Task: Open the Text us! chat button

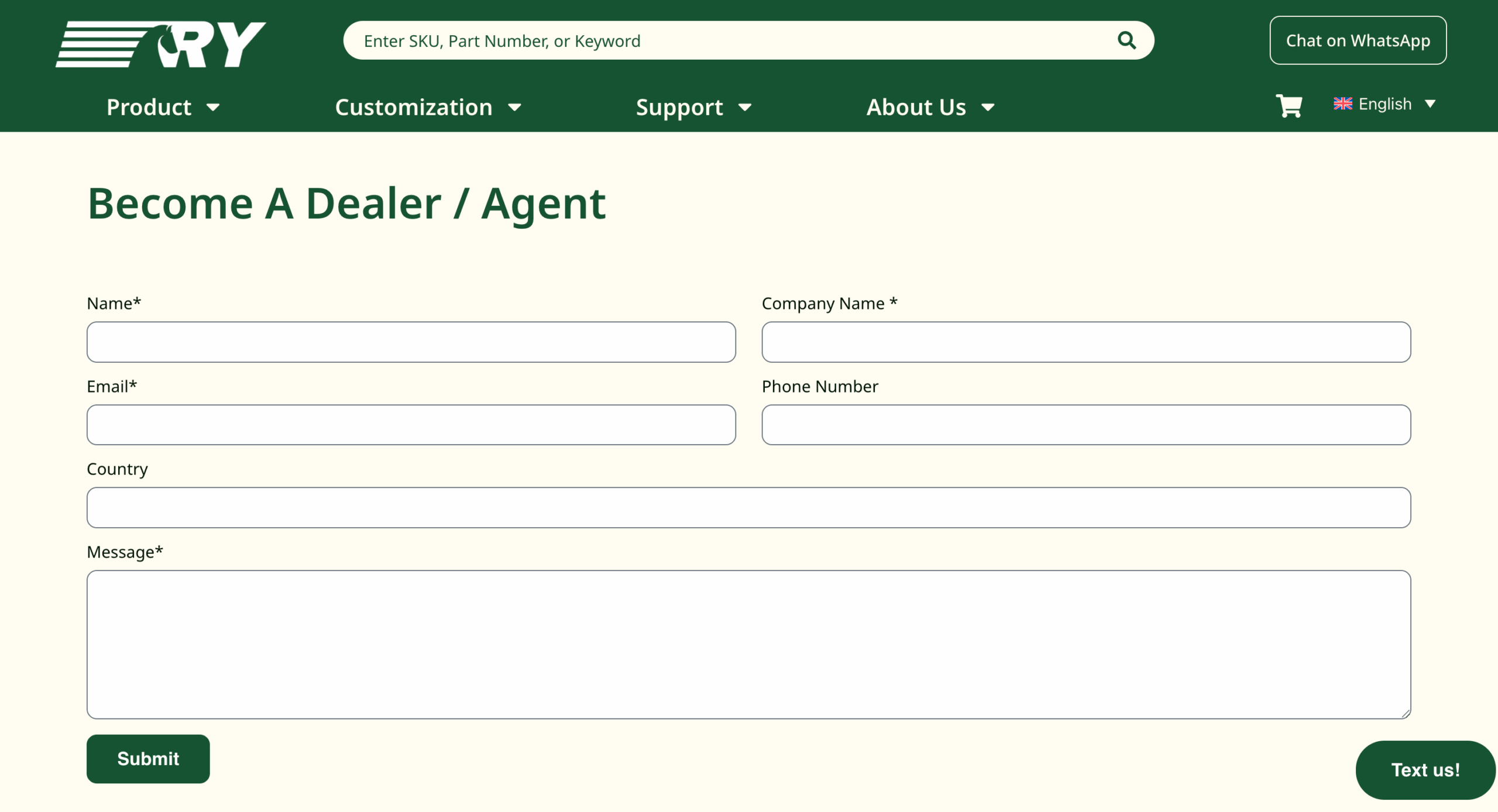Action: (x=1425, y=770)
